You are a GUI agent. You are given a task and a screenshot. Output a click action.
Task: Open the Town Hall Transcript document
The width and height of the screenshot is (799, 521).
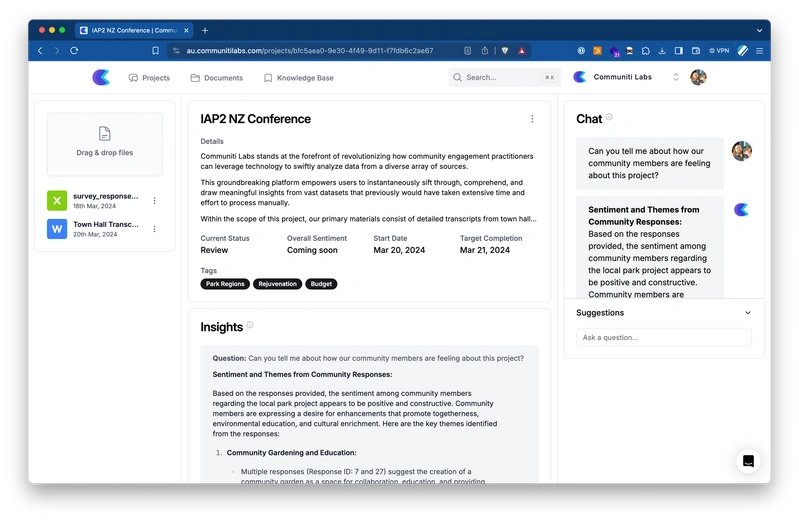(x=105, y=224)
